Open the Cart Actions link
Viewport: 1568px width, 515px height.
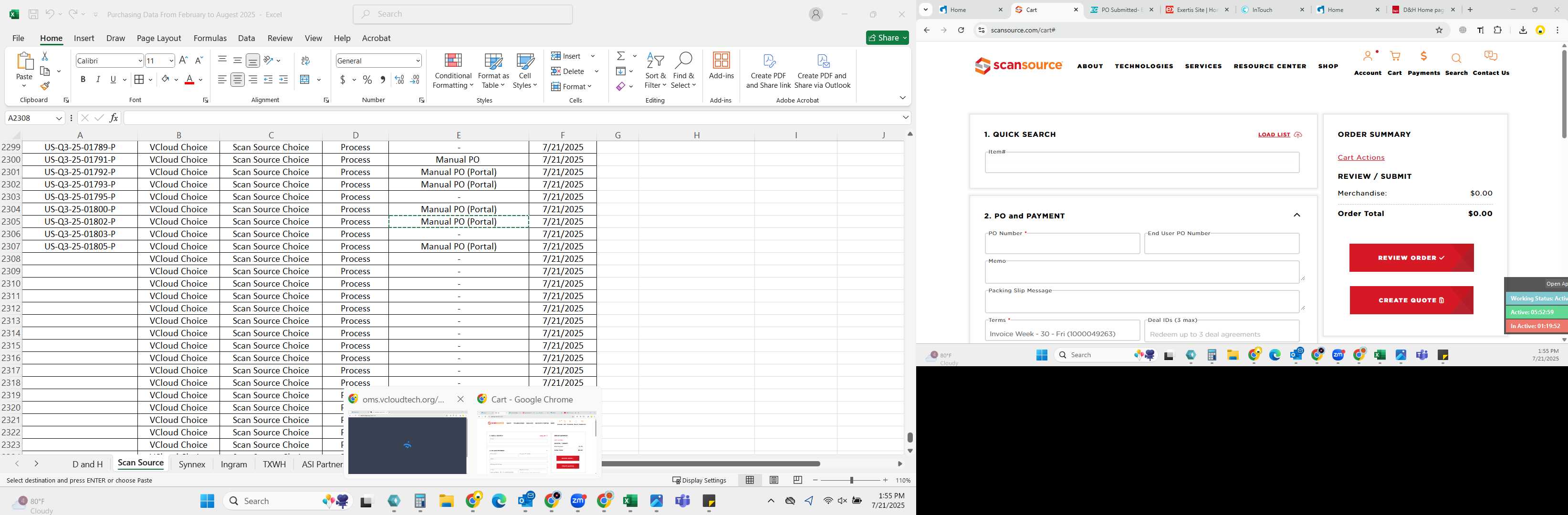[x=1360, y=157]
